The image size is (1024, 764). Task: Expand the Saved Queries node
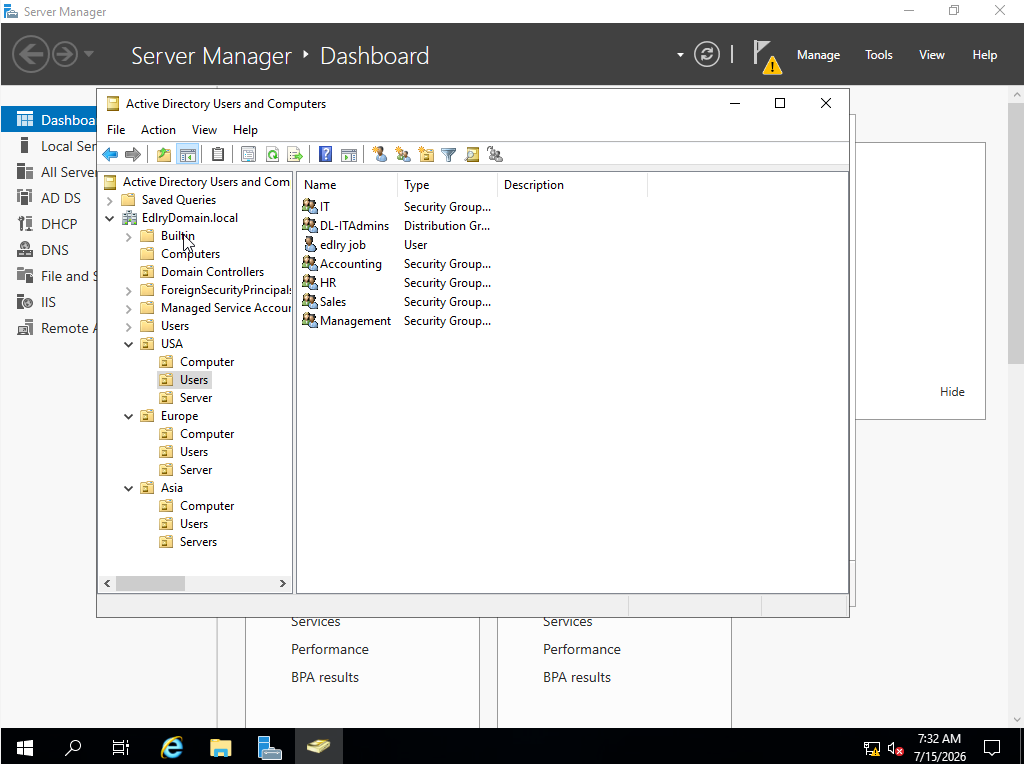(110, 200)
